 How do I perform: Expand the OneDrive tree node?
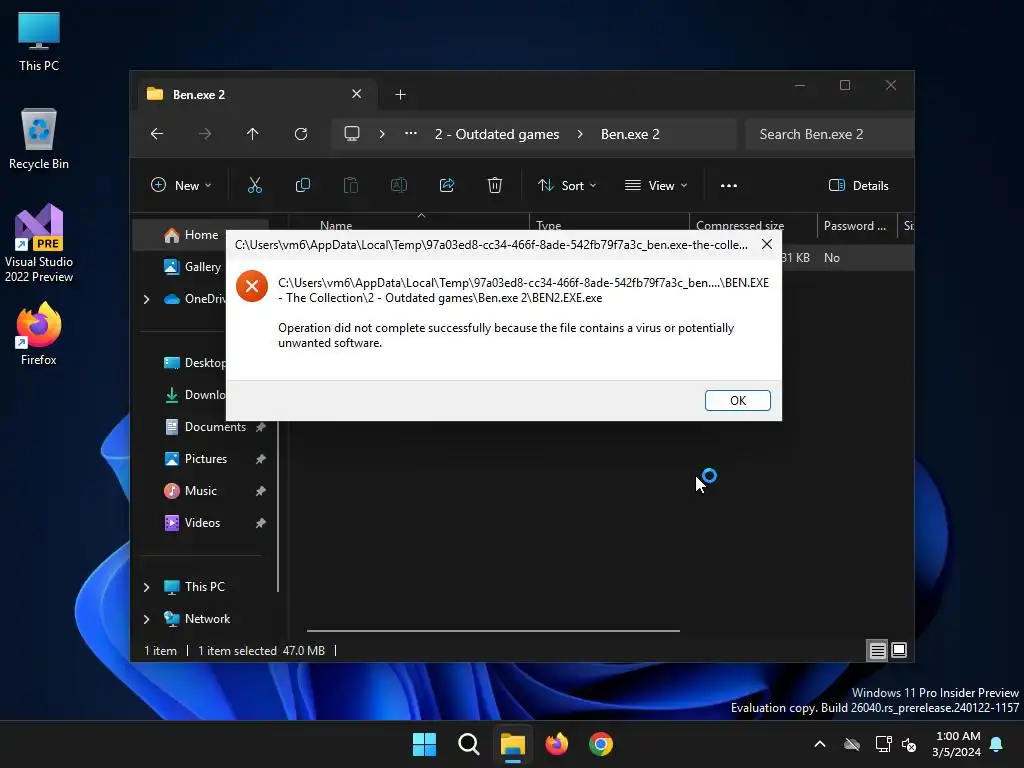click(146, 299)
